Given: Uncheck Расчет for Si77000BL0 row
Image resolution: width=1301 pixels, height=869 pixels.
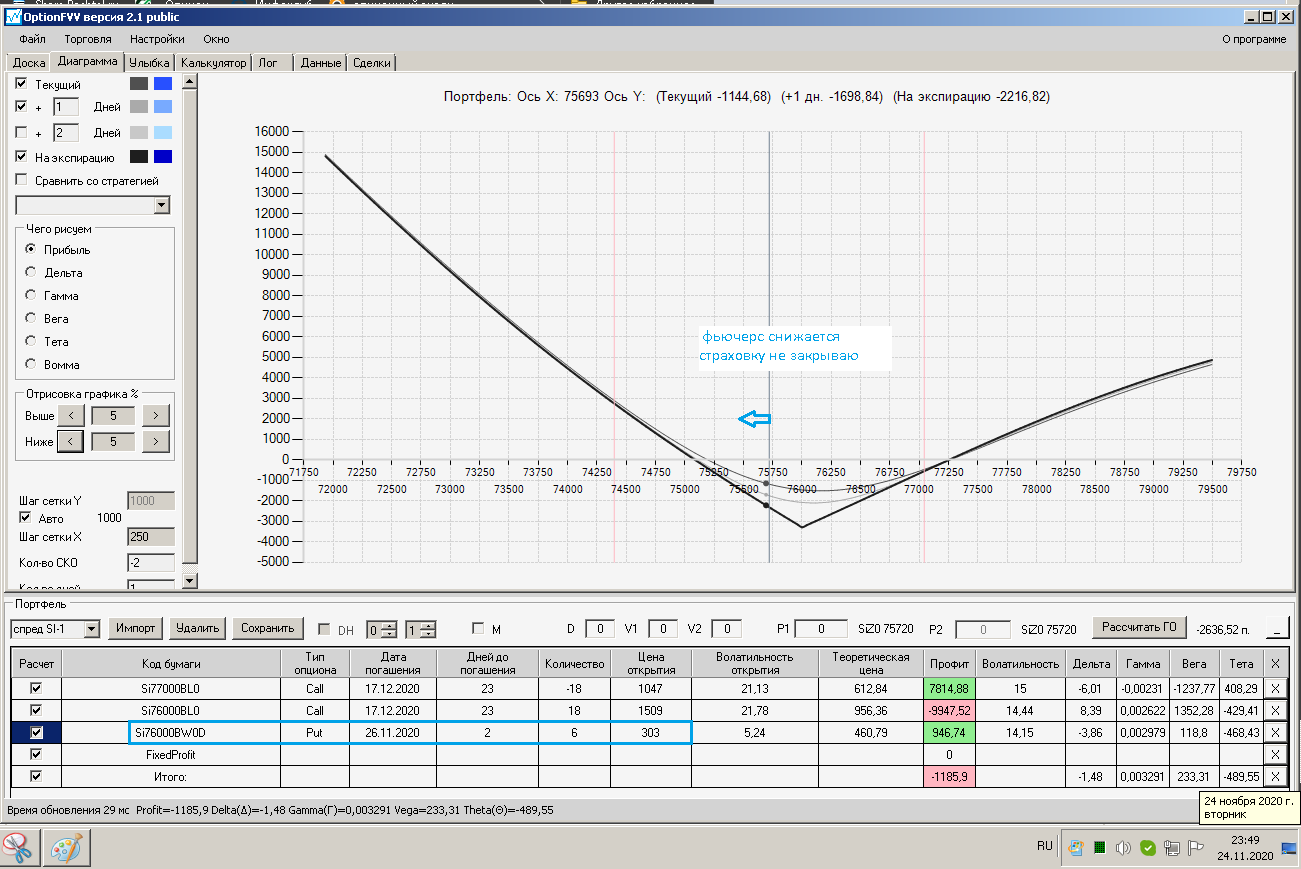Looking at the screenshot, I should pos(37,688).
